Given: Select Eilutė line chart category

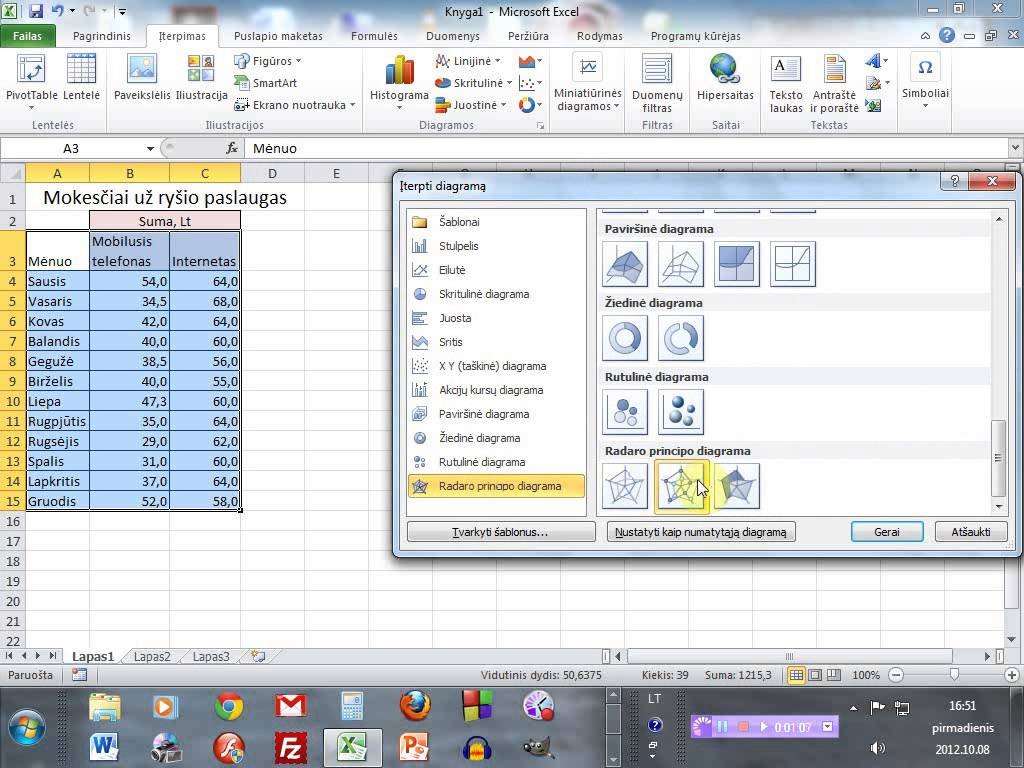Looking at the screenshot, I should (x=496, y=270).
